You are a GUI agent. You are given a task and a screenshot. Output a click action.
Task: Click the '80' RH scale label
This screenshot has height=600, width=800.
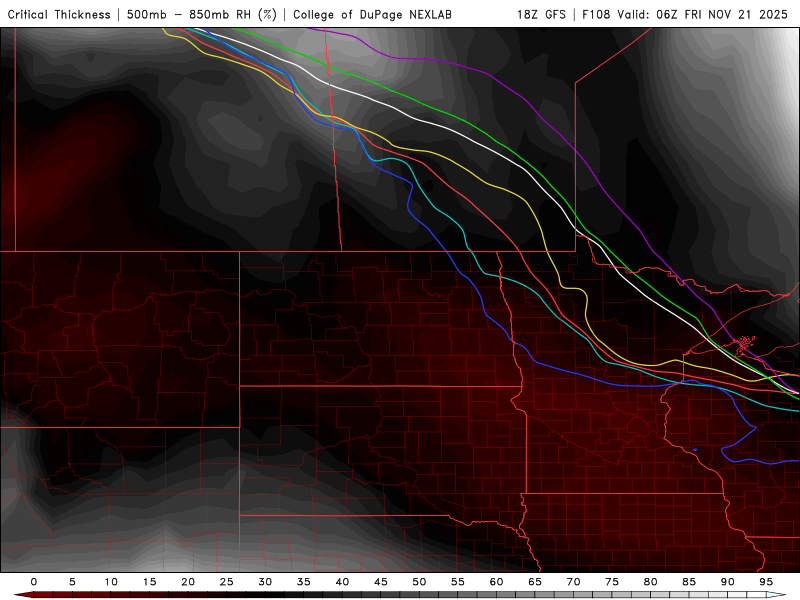[651, 582]
